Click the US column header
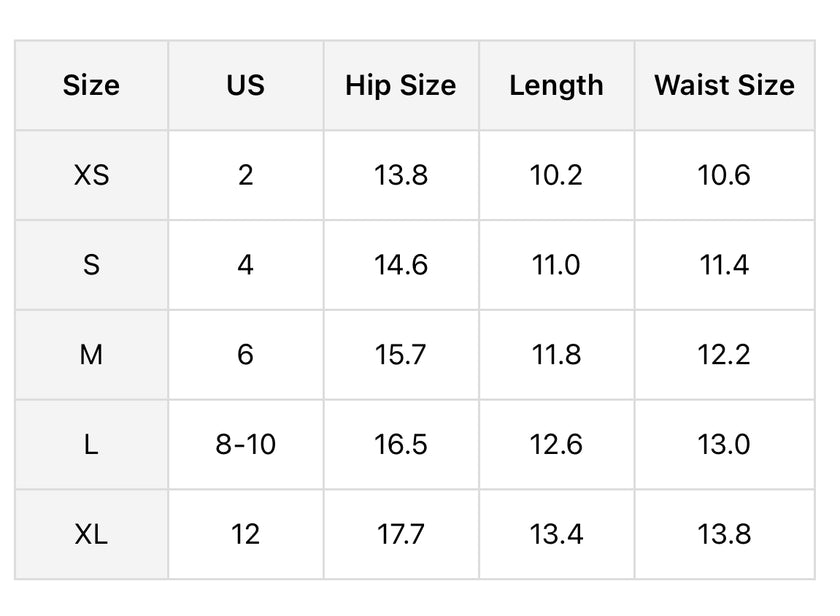The width and height of the screenshot is (840, 616). click(245, 85)
